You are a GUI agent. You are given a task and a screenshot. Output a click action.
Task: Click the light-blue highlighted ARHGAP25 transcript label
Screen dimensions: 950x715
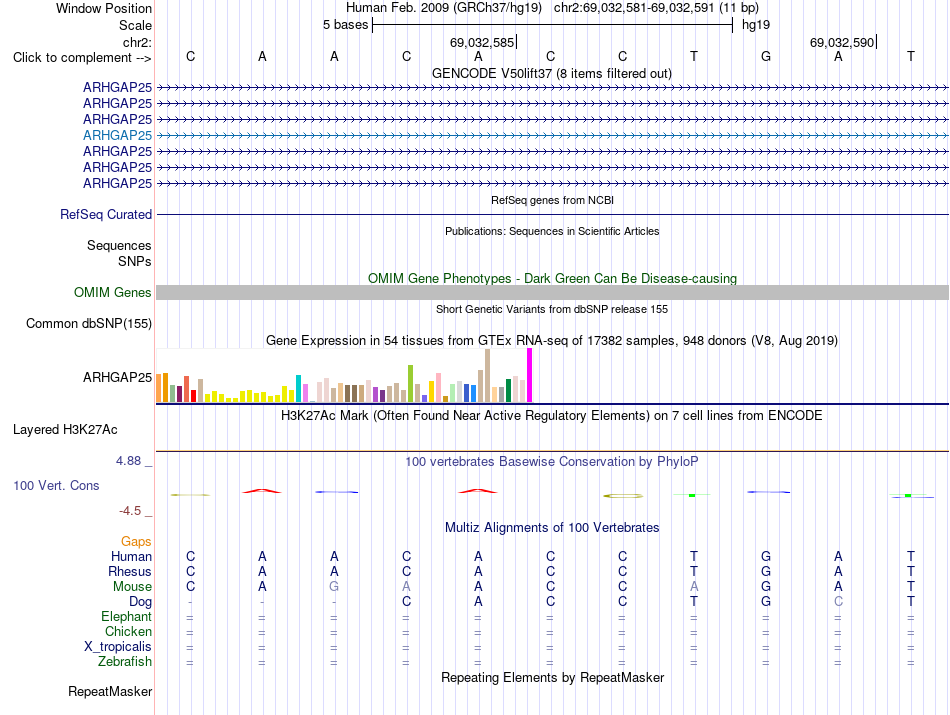click(x=118, y=135)
